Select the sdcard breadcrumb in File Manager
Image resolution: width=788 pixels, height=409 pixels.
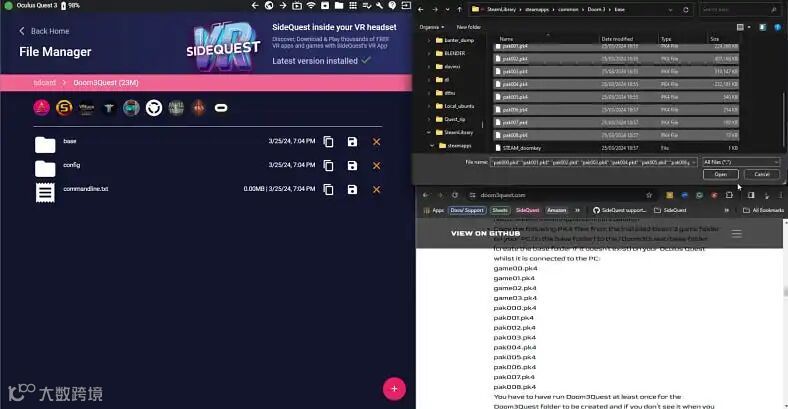tap(44, 83)
